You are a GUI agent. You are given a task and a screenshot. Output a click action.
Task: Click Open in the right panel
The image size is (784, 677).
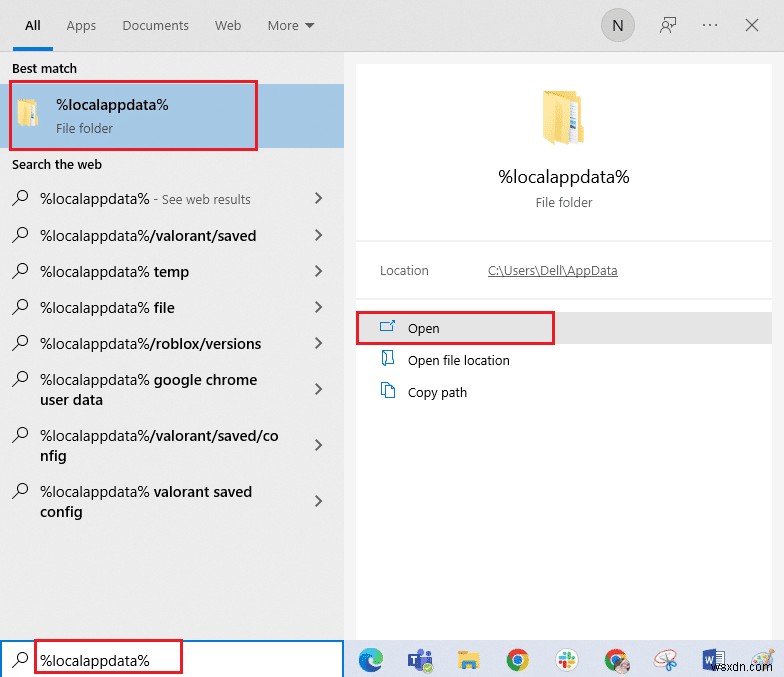pyautogui.click(x=424, y=328)
